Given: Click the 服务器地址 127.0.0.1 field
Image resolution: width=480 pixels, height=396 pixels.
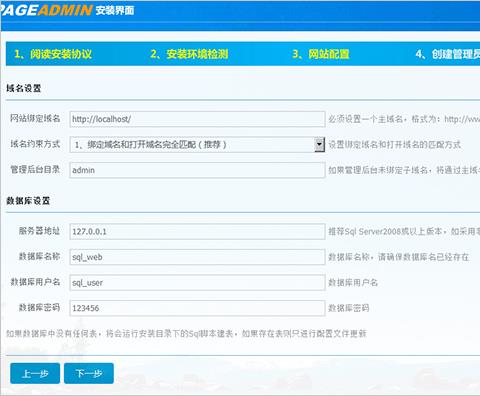Looking at the screenshot, I should coord(197,231).
